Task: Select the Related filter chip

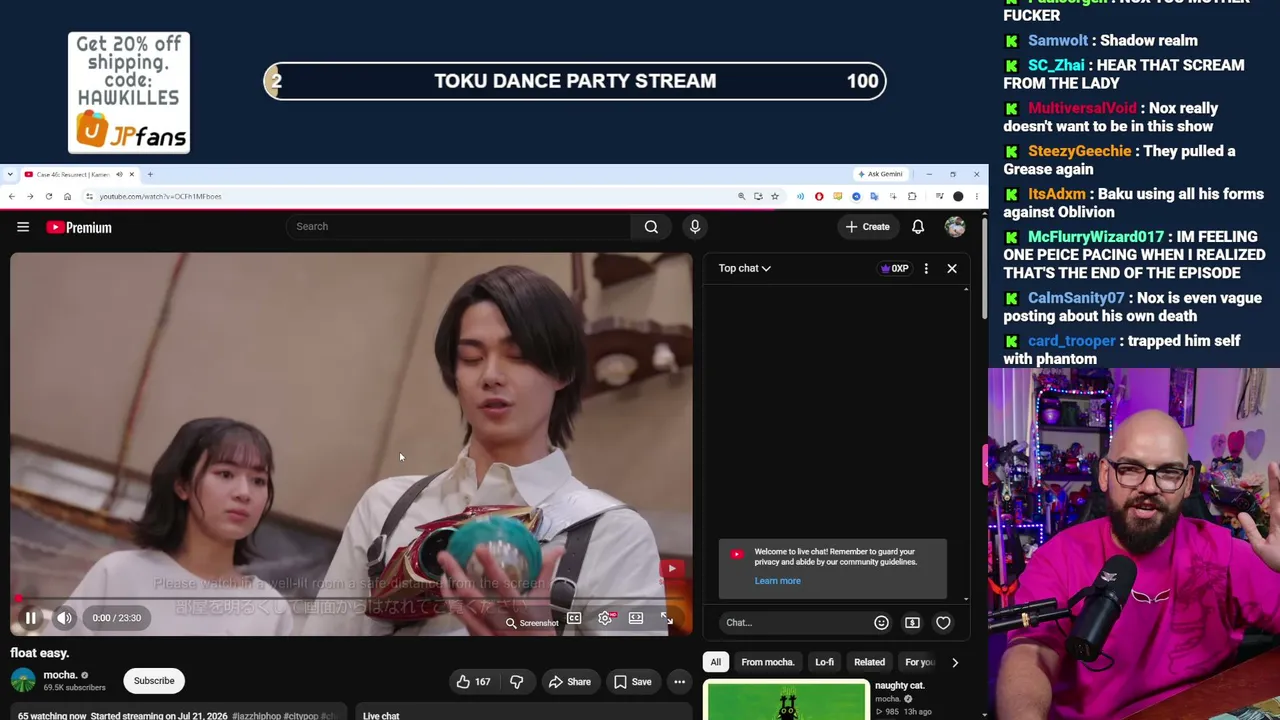Action: click(869, 662)
